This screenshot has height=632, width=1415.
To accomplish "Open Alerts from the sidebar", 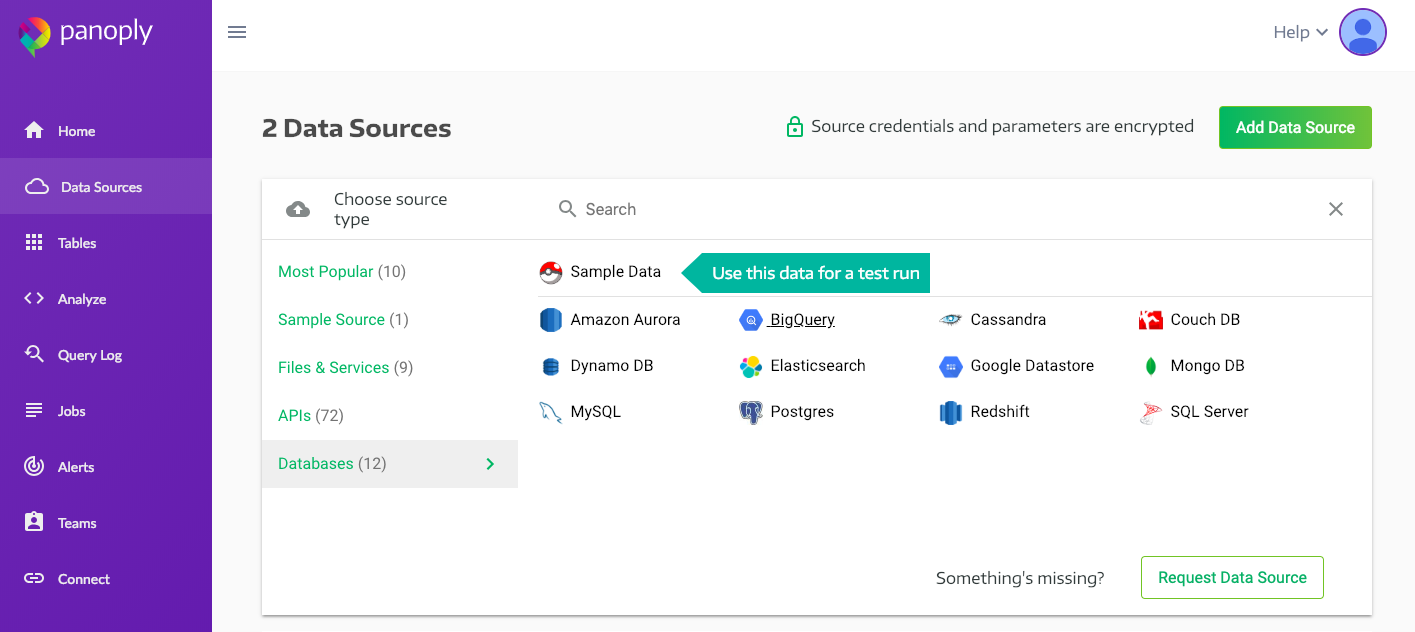I will (106, 467).
